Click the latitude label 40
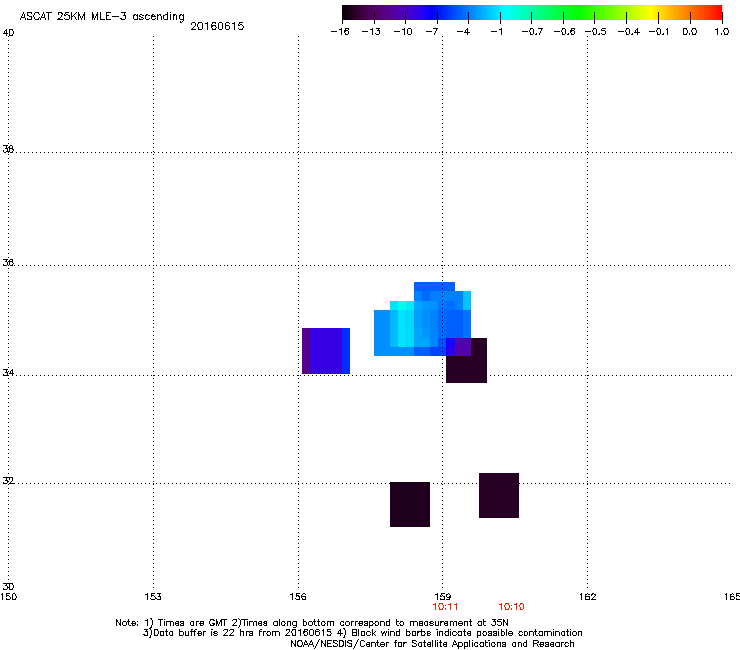 [x=8, y=33]
